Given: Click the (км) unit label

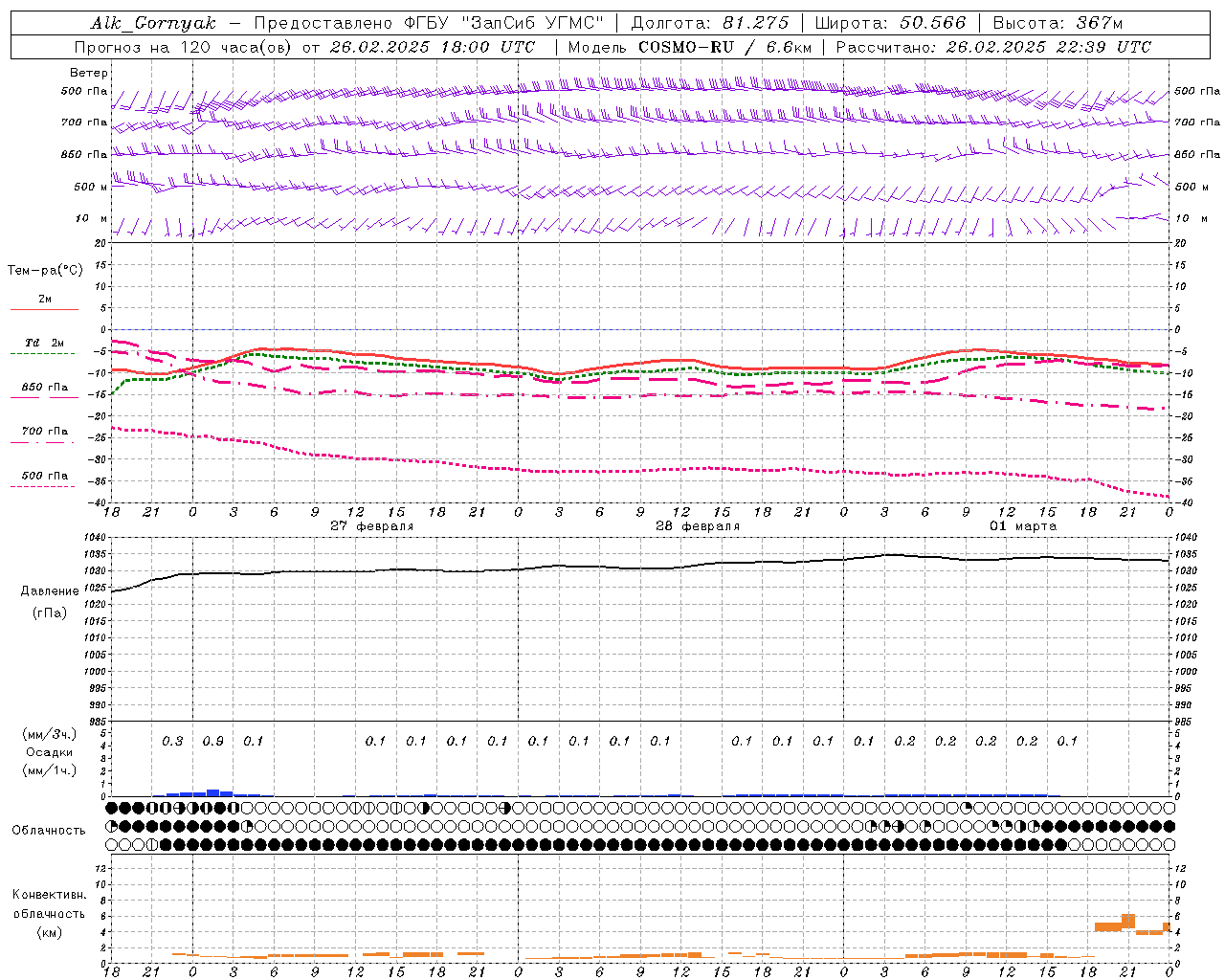Looking at the screenshot, I should click(50, 932).
